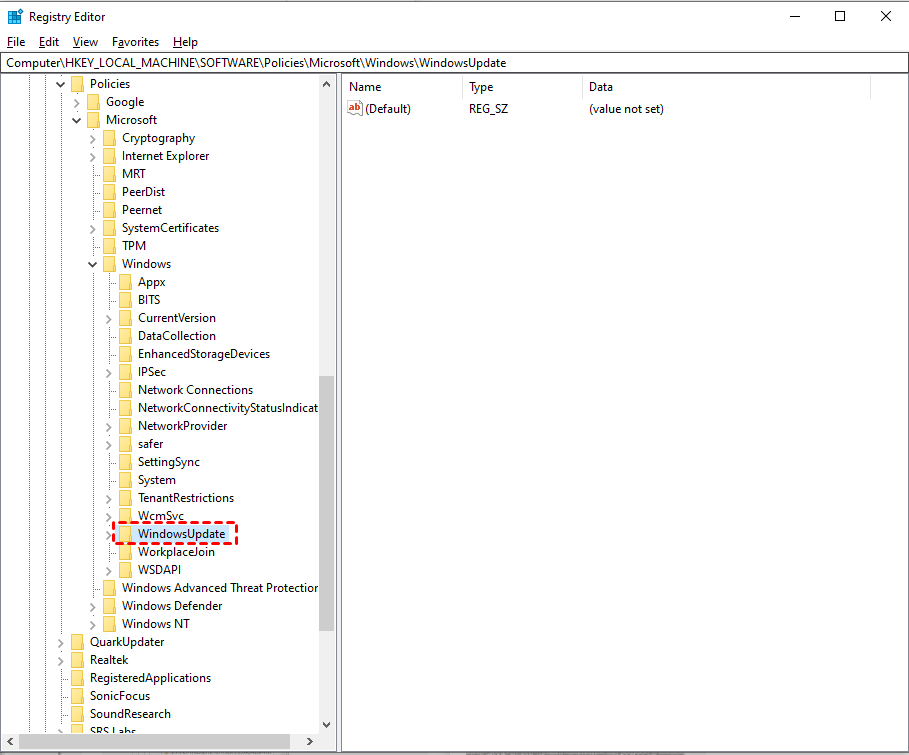
Task: Click the WorkplaceJoin folder icon
Action: (125, 552)
